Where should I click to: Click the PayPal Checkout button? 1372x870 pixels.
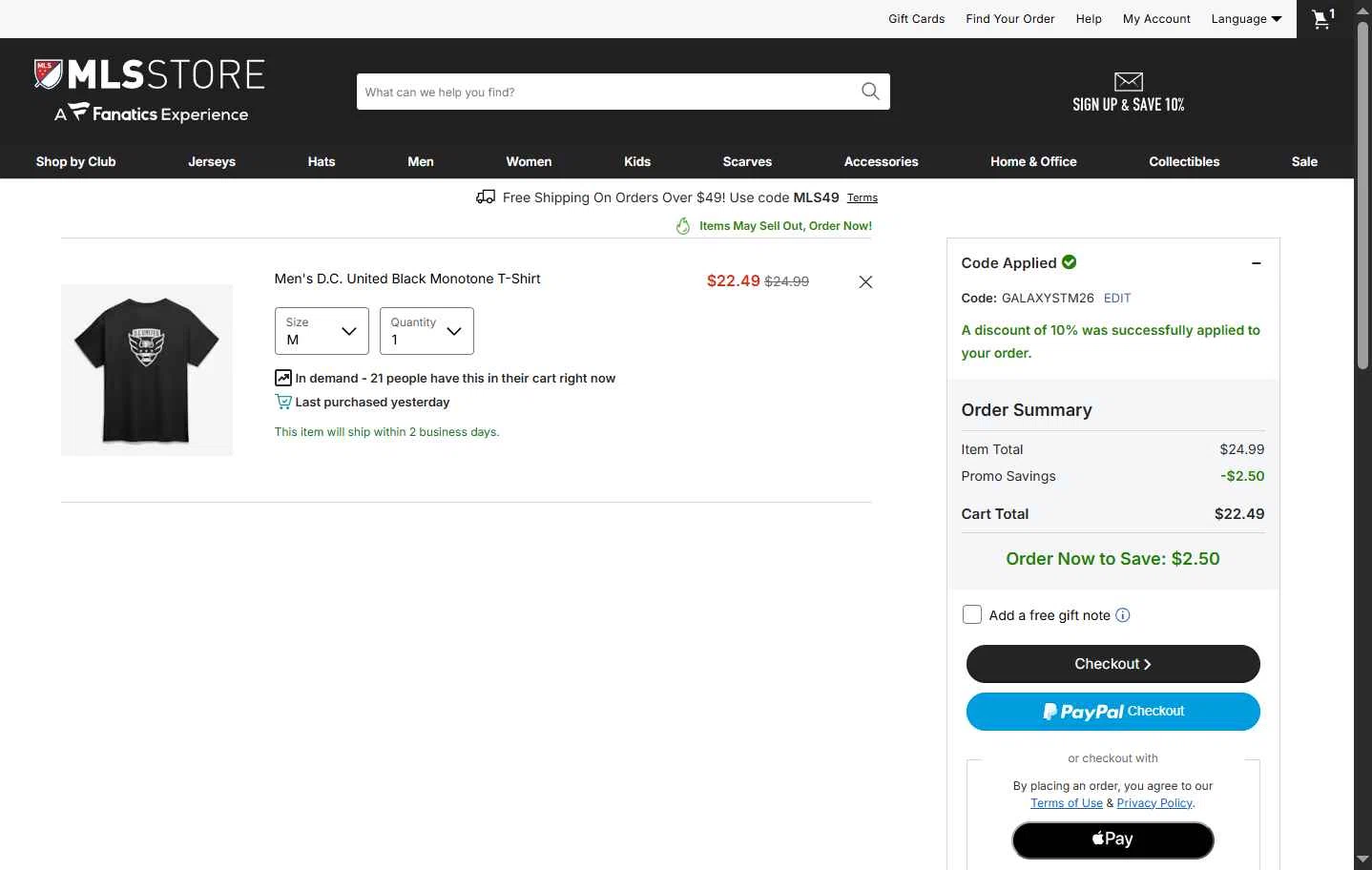pos(1112,712)
